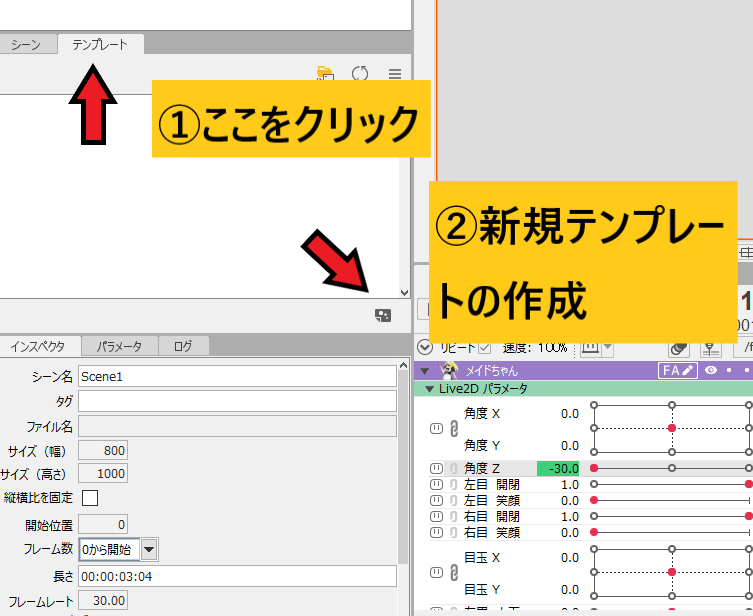Click the red center point of 目玉 X/Y pad
Image resolution: width=753 pixels, height=616 pixels.
coord(672,572)
